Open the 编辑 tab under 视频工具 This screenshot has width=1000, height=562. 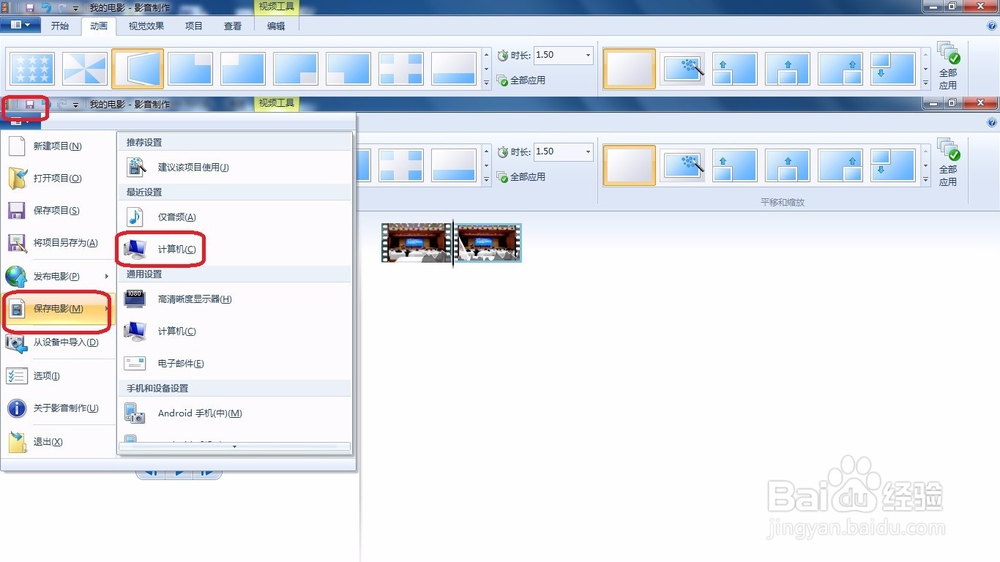point(276,26)
